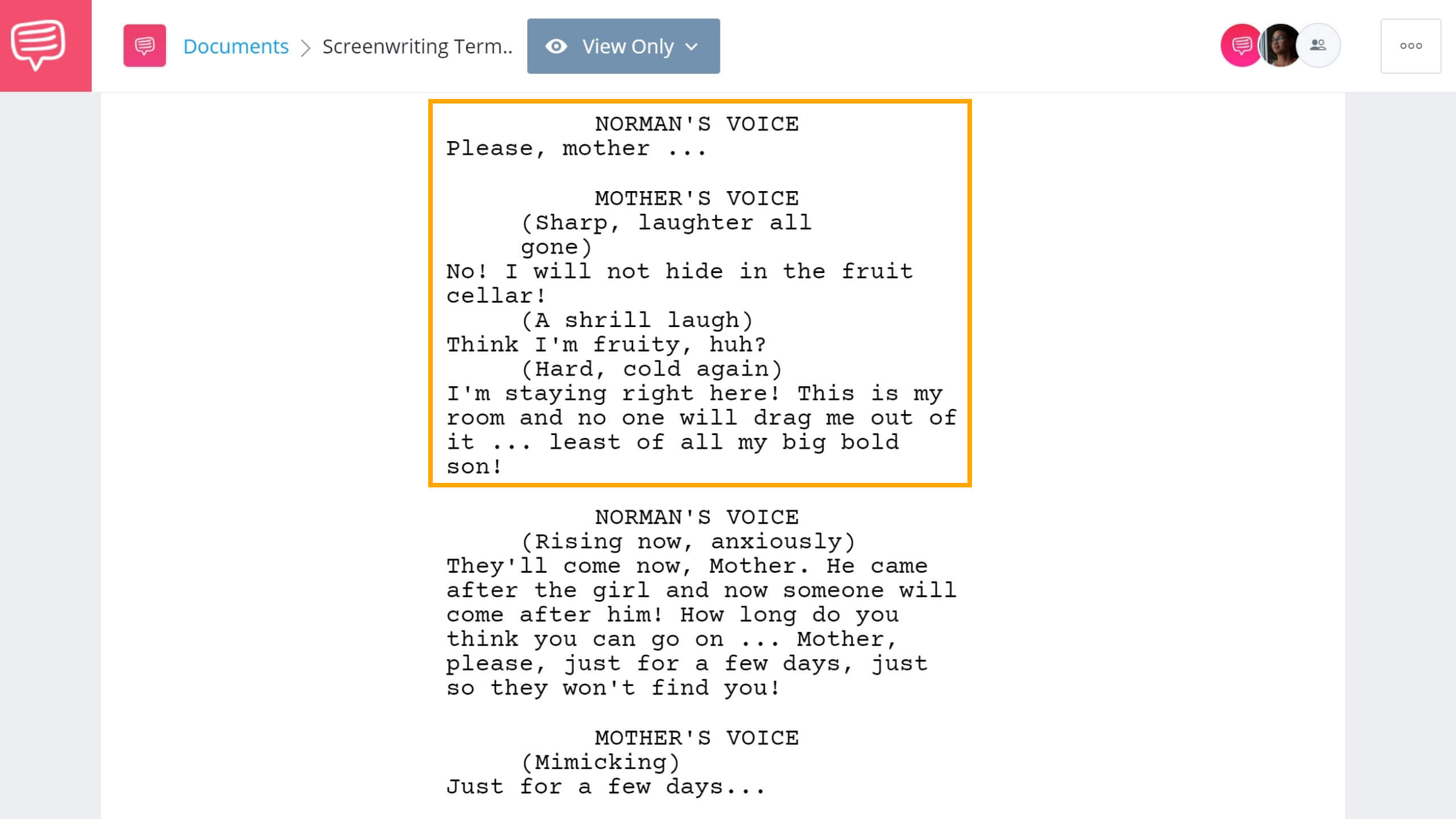This screenshot has height=819, width=1456.
Task: Click the three-dot overflow menu icon
Action: coord(1410,46)
